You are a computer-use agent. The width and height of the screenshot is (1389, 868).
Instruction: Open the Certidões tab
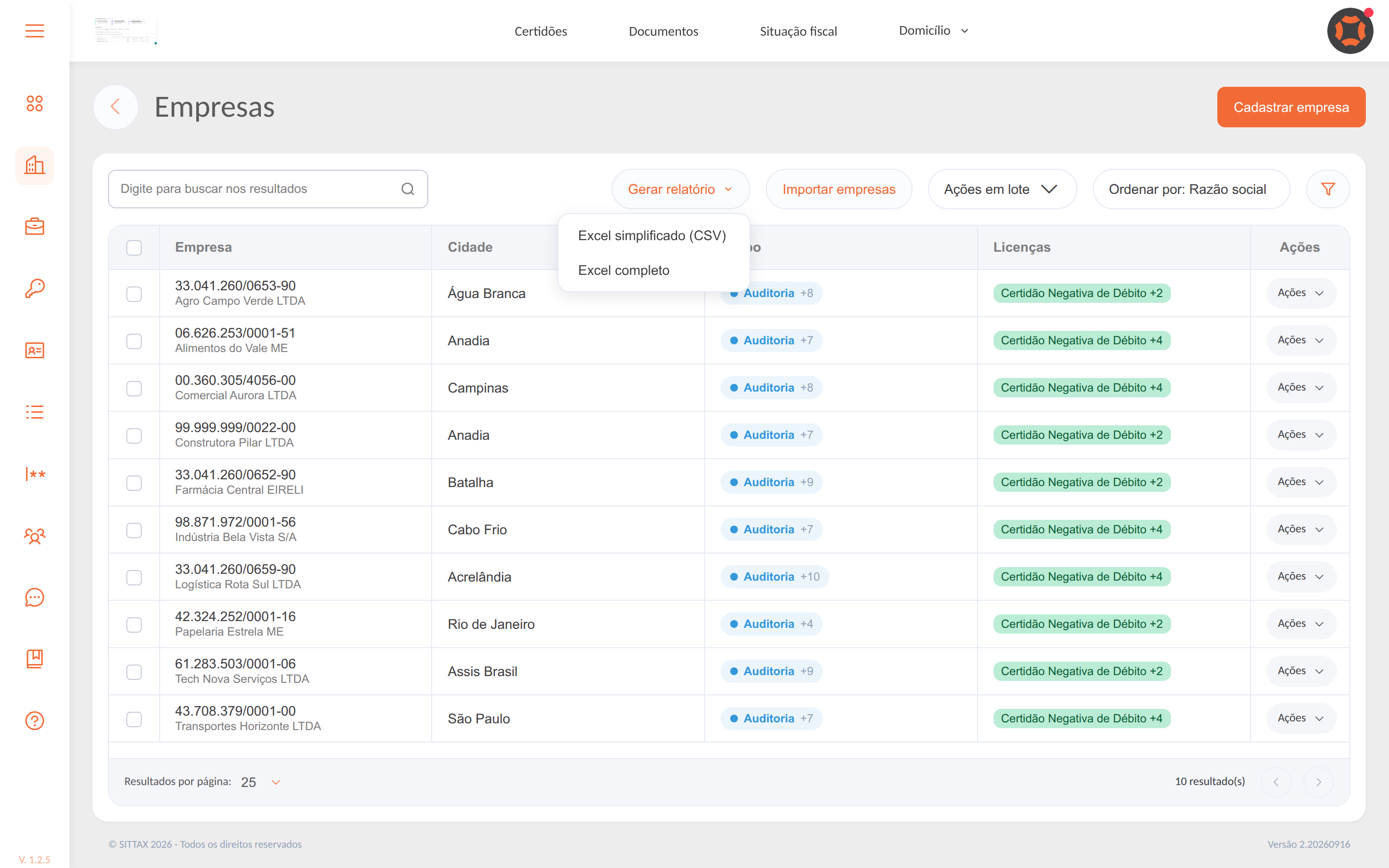click(541, 31)
